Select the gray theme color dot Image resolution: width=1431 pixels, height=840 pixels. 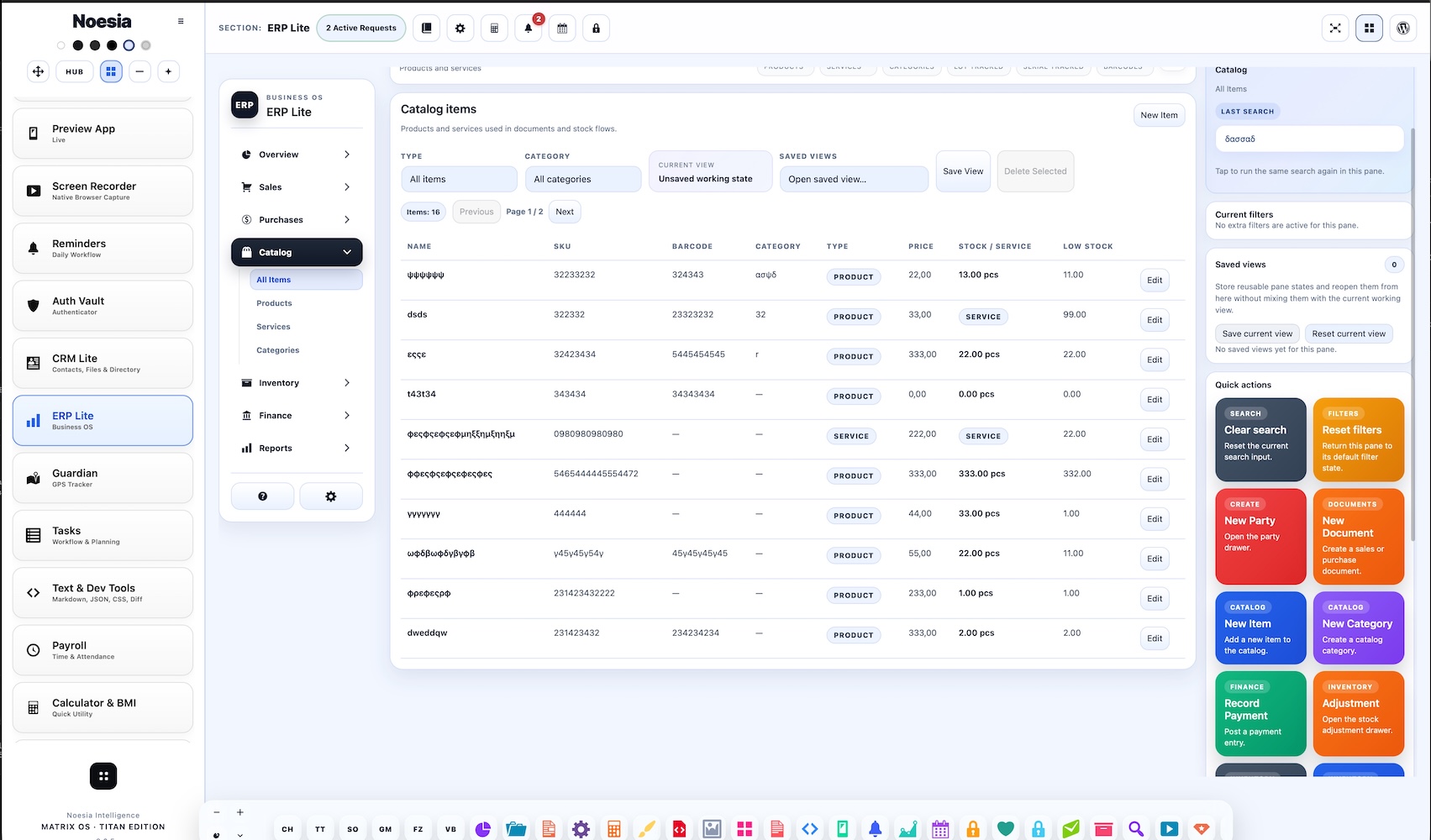145,45
